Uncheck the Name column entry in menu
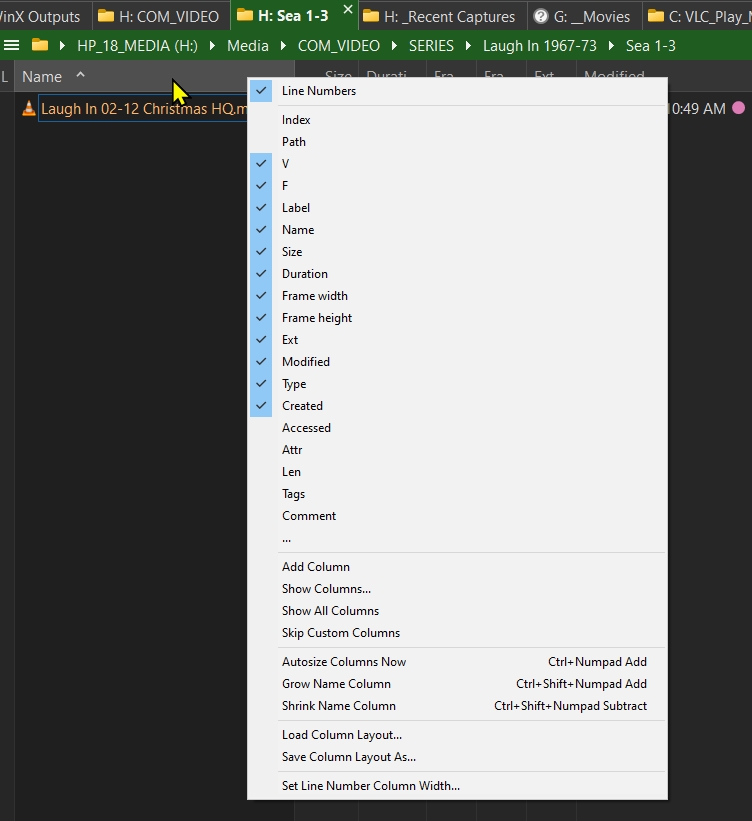The width and height of the screenshot is (752, 821). (x=458, y=230)
